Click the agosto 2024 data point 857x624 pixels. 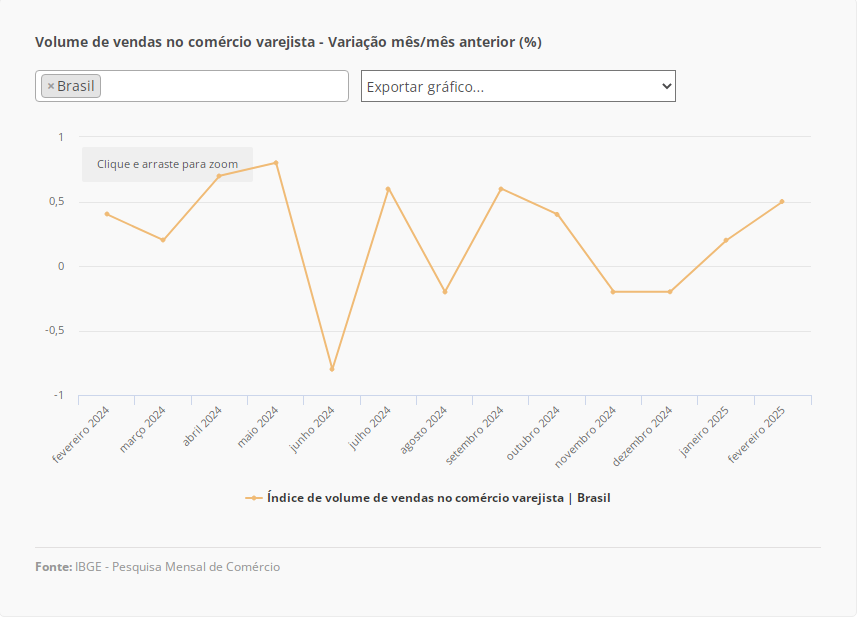coord(445,292)
